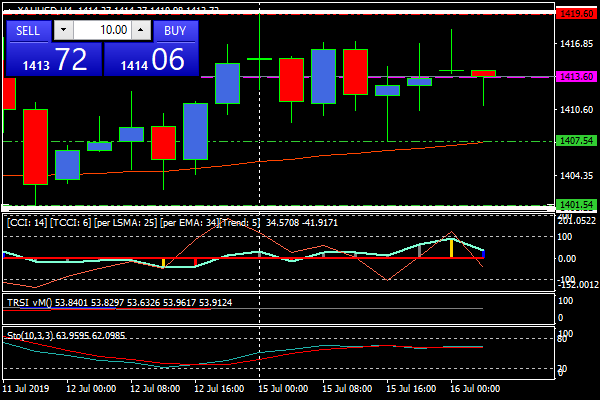
Task: Select the red 1419.60 price level label
Action: coord(575,14)
